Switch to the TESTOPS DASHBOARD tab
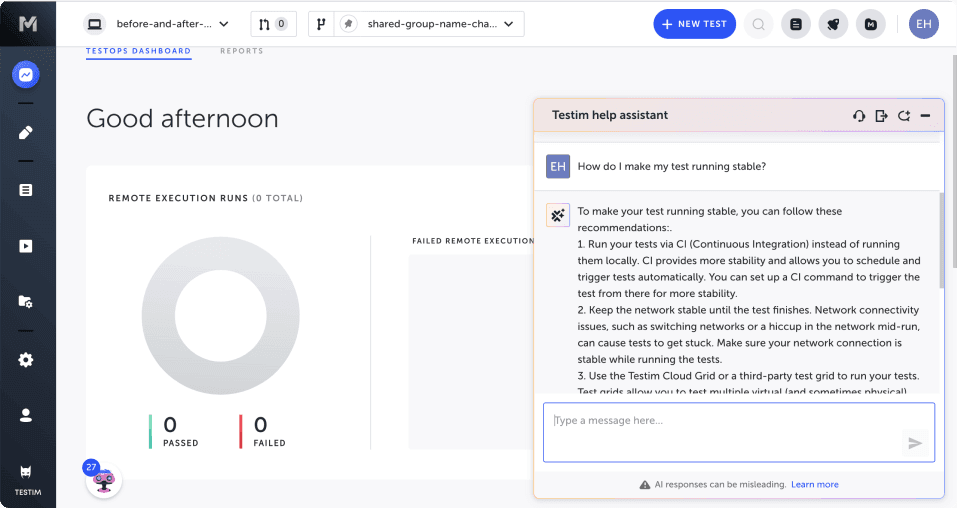The image size is (957, 508). tap(139, 51)
